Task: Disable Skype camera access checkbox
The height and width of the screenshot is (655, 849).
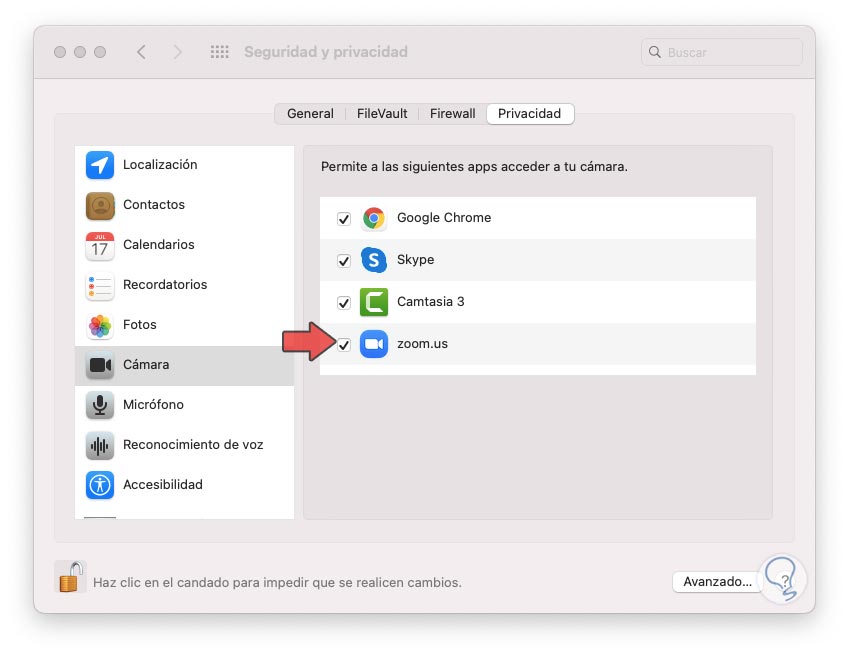Action: tap(344, 259)
